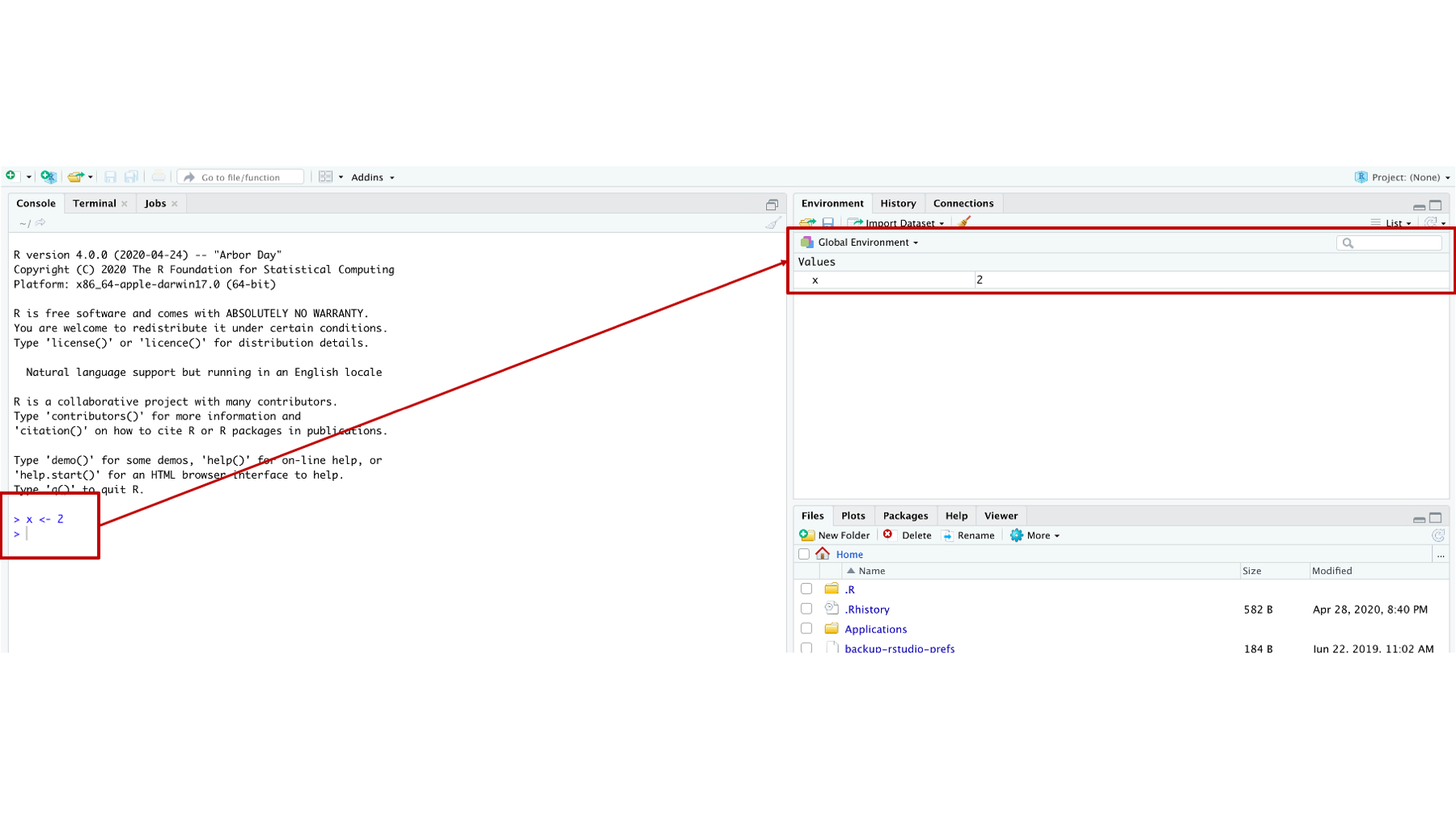Close the Terminal tab
Viewport: 1456px width, 819px height.
(x=125, y=204)
